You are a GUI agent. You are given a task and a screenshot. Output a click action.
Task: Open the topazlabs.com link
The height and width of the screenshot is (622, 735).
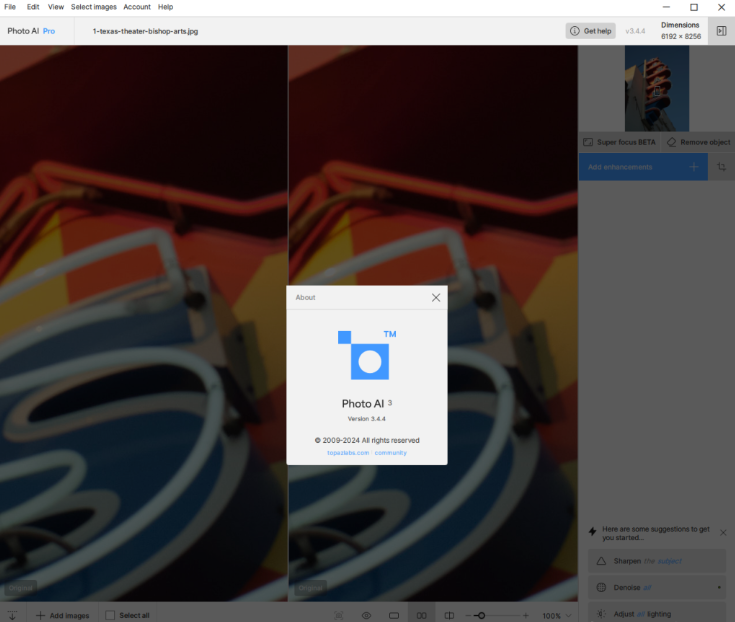pyautogui.click(x=348, y=453)
